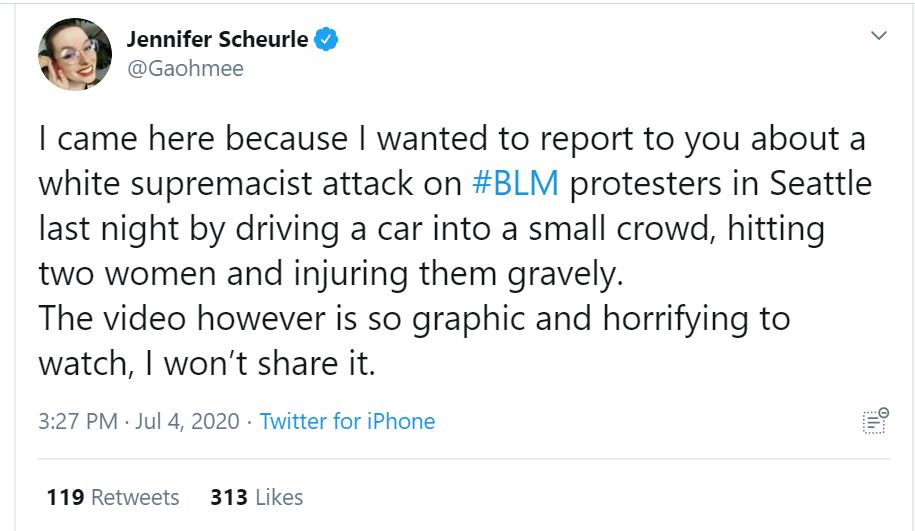Click the dotted note icon with minus badge

pos(874,421)
